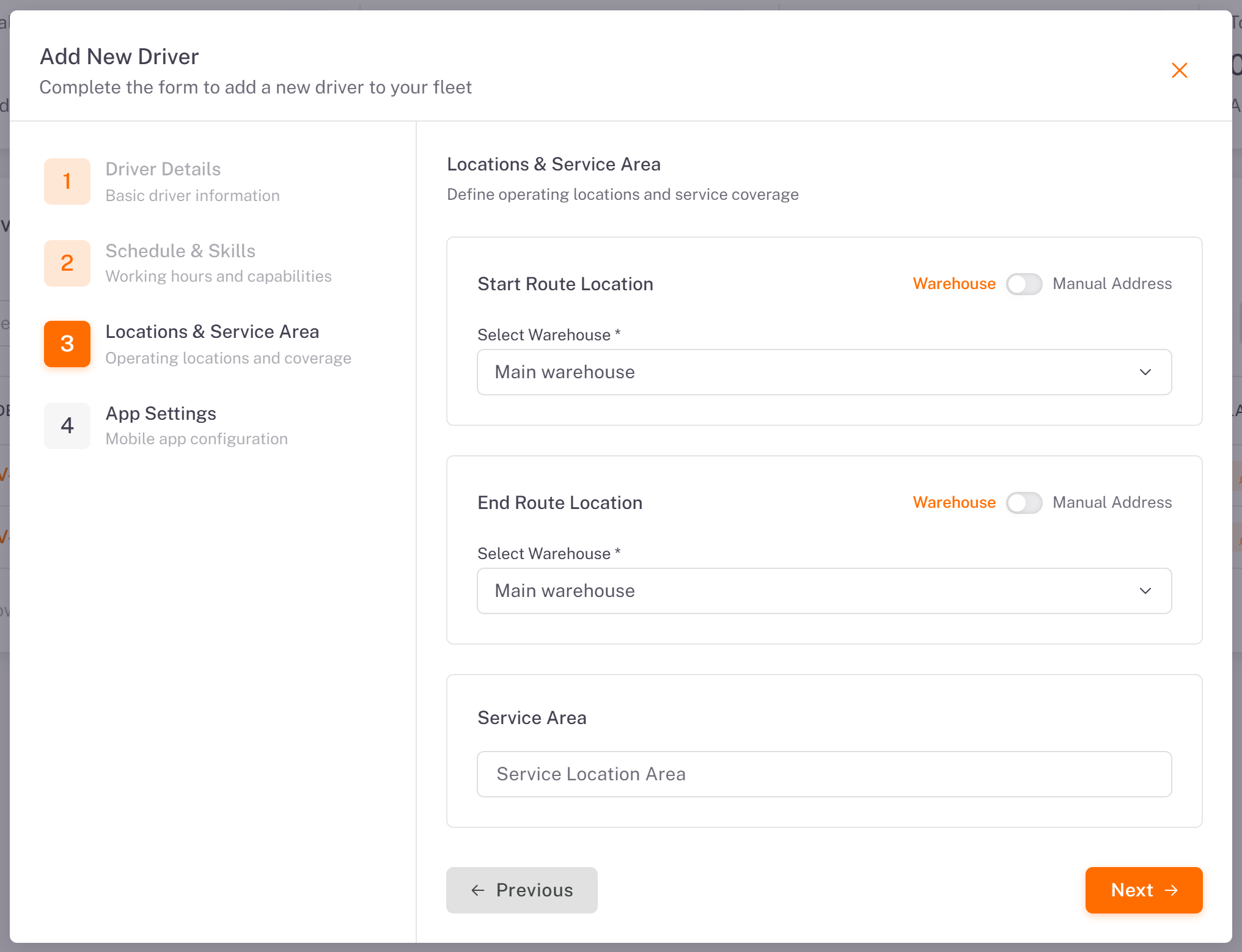Click 'Operating locations and coverage' subtitle
This screenshot has width=1242, height=952.
[x=228, y=358]
